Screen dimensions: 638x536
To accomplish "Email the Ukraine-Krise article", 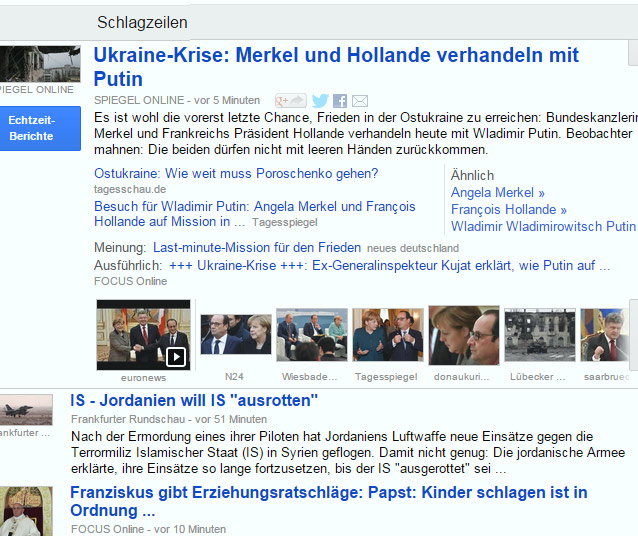I will point(360,101).
